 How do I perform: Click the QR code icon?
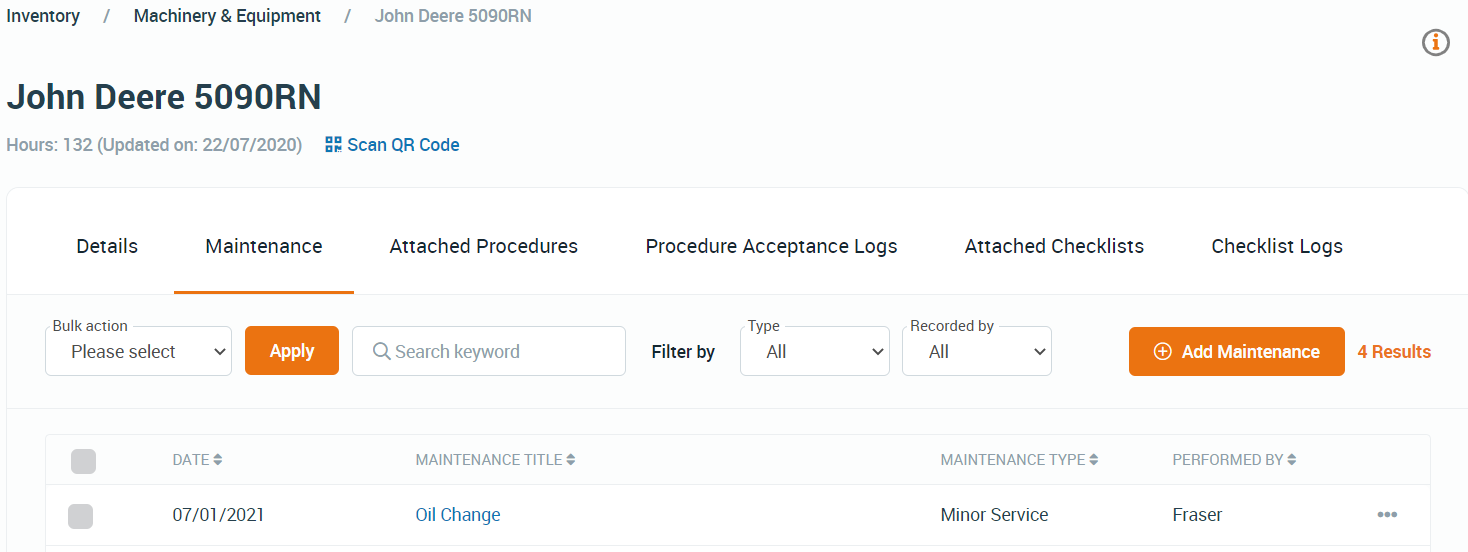coord(334,145)
